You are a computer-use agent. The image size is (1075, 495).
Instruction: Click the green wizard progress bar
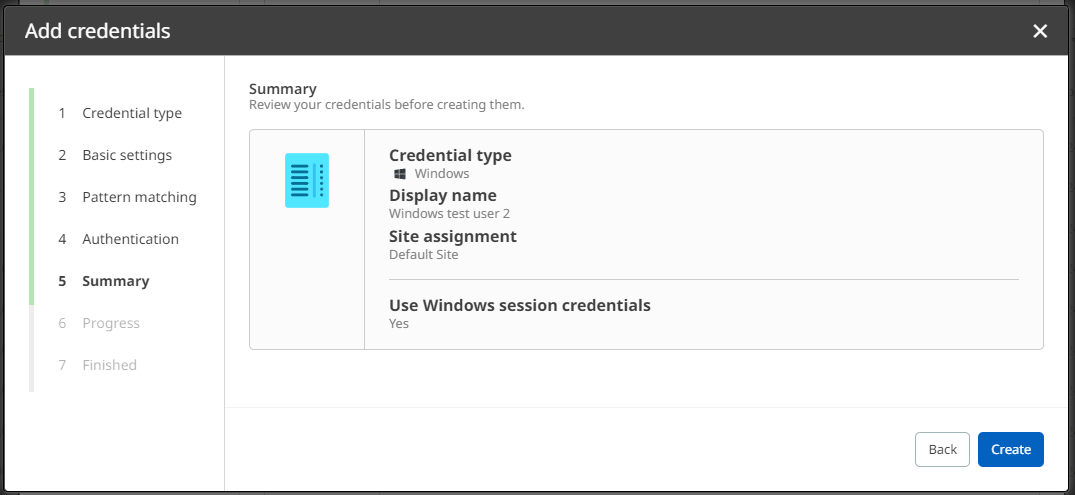pyautogui.click(x=32, y=196)
